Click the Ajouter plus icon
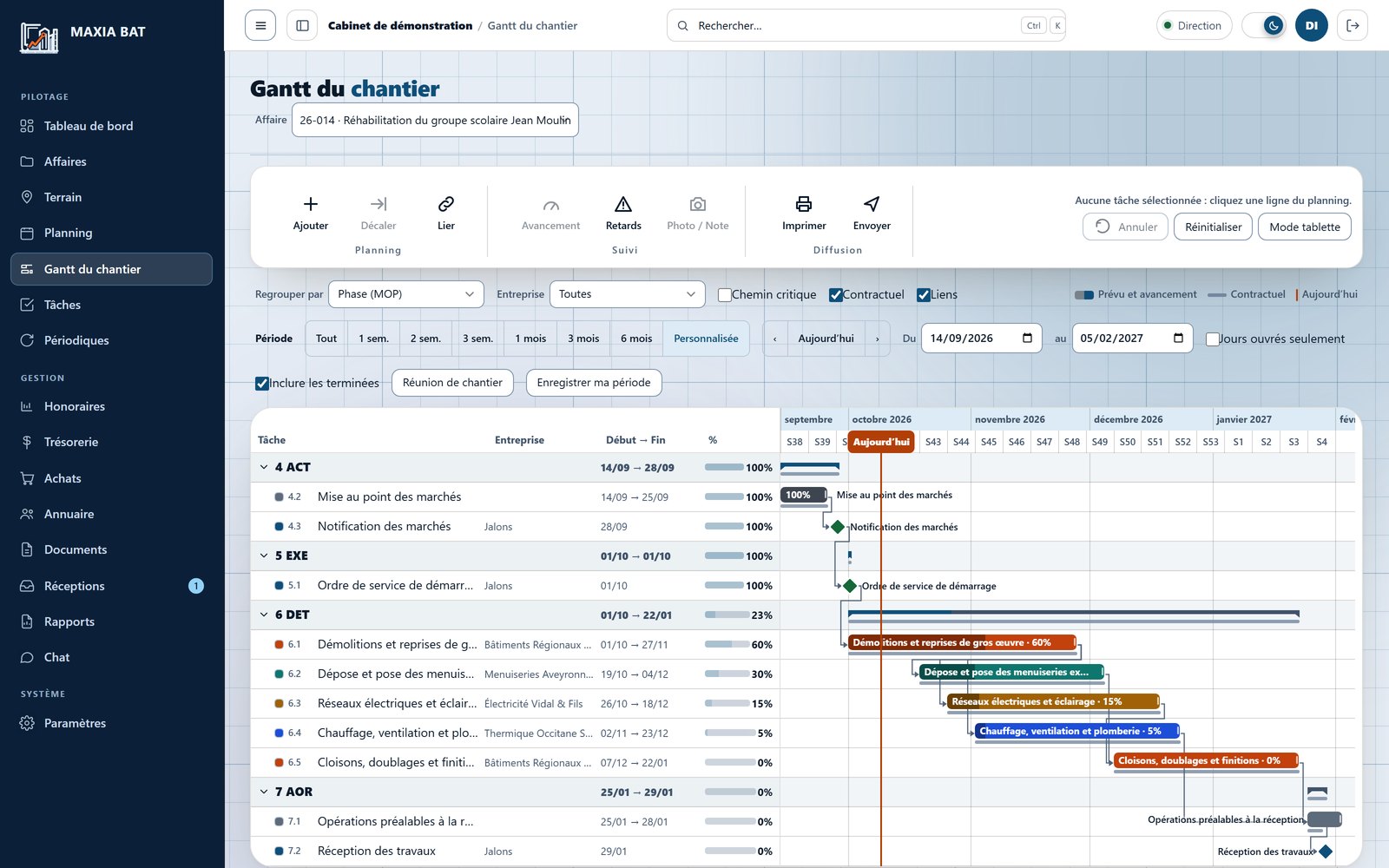1389x868 pixels. click(310, 204)
